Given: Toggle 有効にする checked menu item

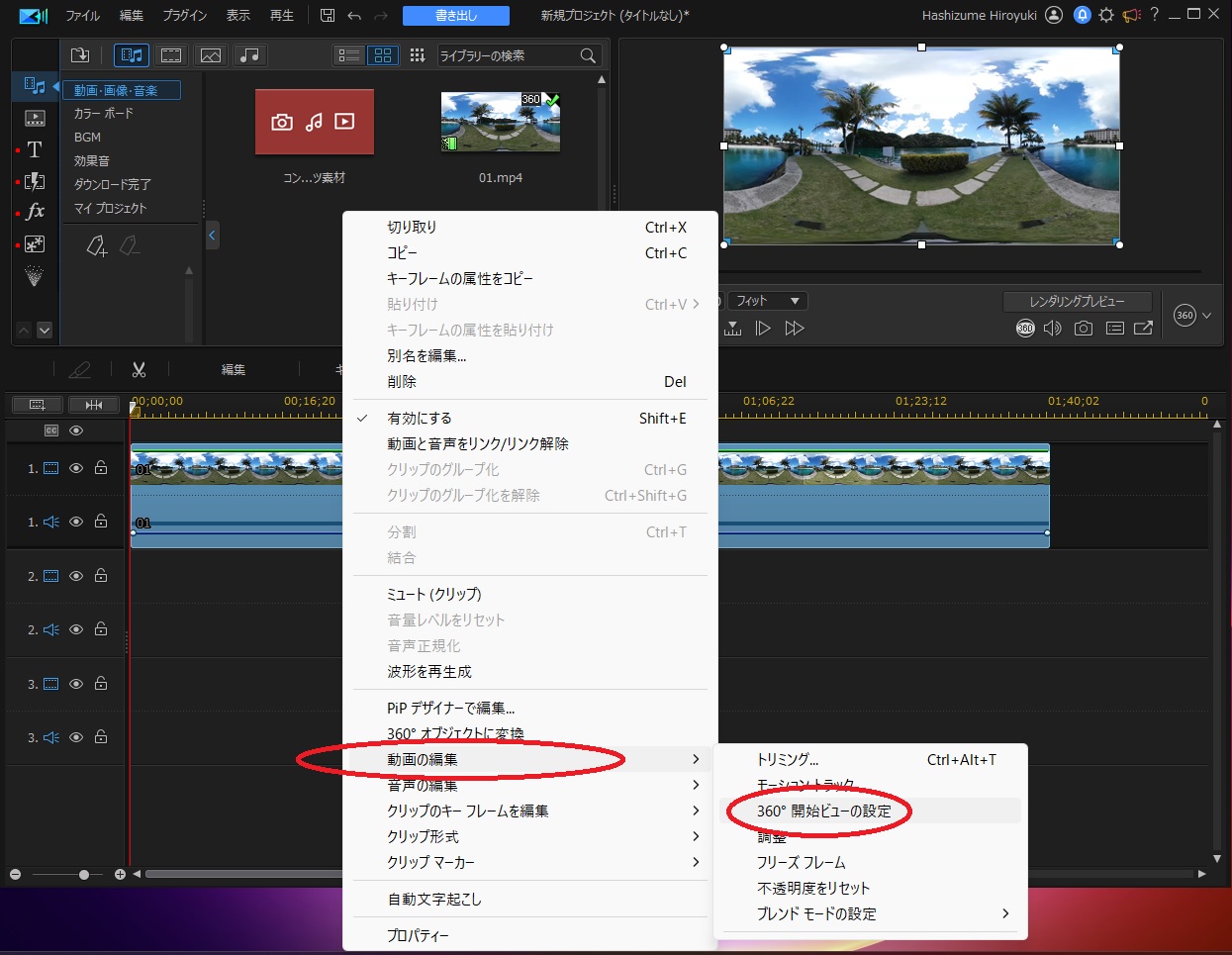Looking at the screenshot, I should coord(530,419).
